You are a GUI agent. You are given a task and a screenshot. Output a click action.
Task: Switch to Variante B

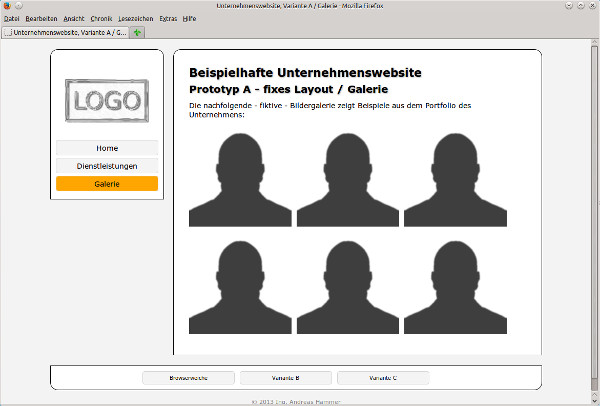click(285, 378)
